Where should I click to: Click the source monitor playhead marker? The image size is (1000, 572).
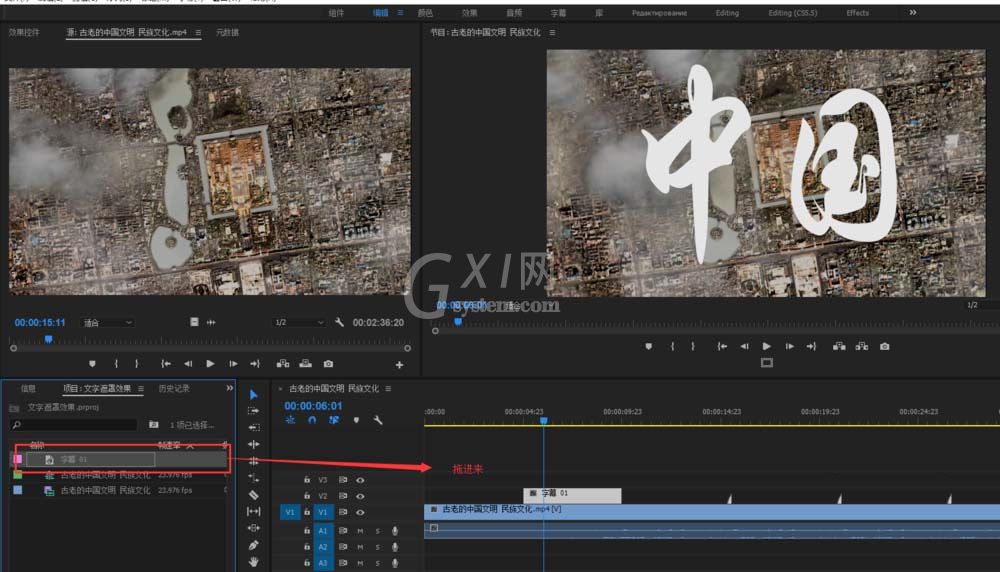(x=48, y=340)
